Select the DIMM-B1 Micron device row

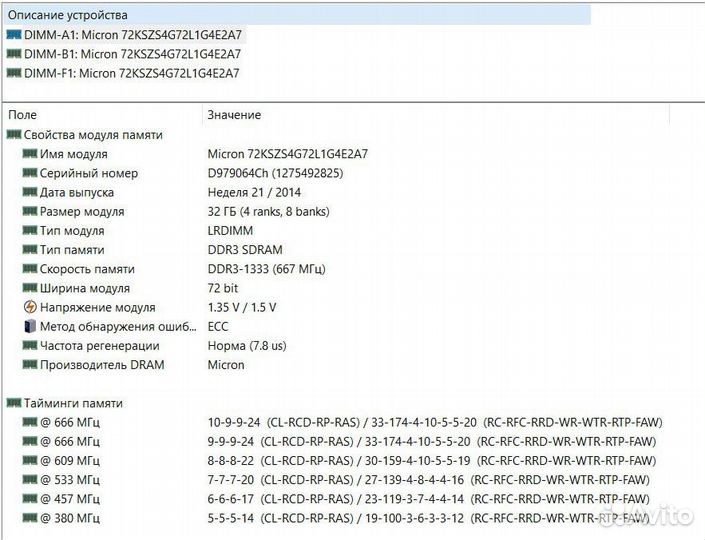click(132, 54)
